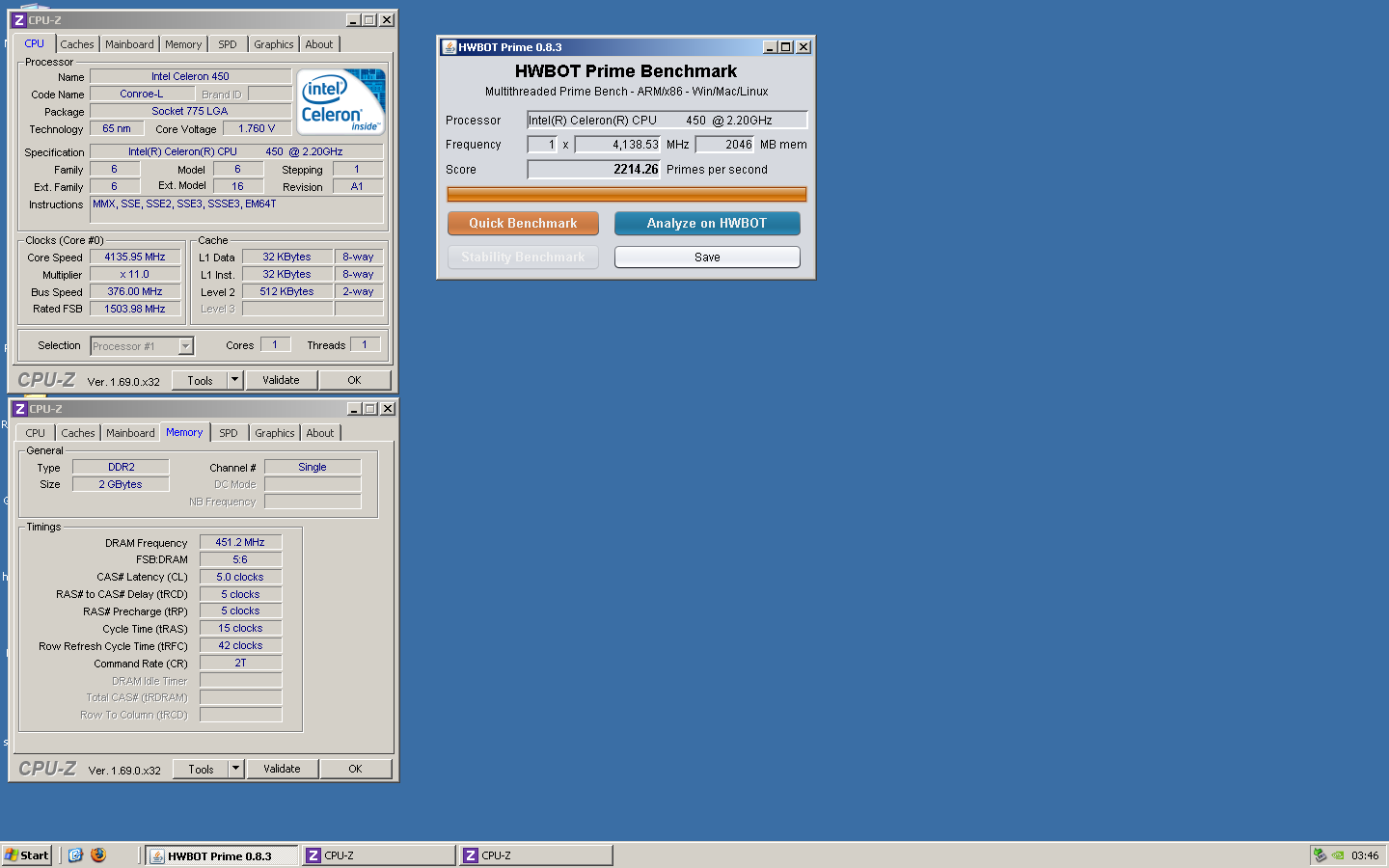
Task: Click the Intel Celeron inside logo
Action: (341, 101)
